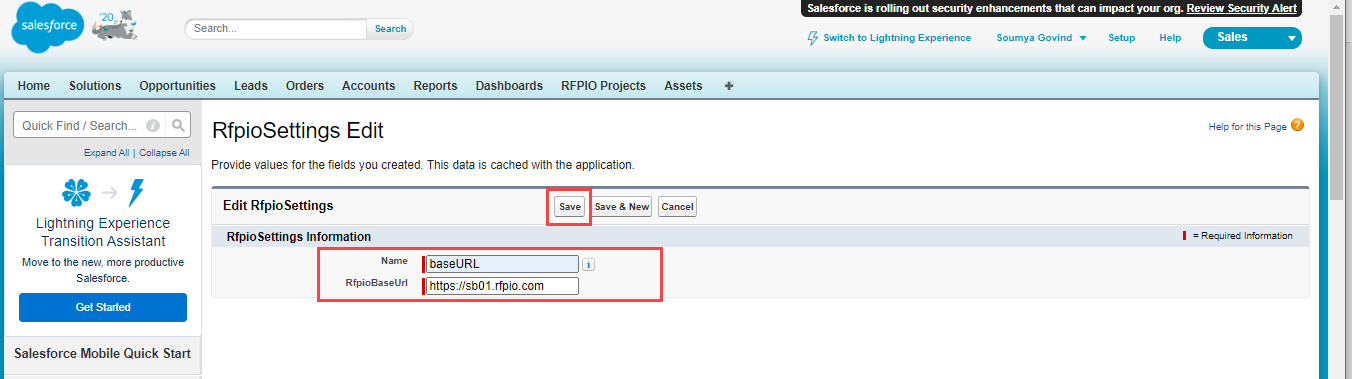
Task: Click the Lightning Transition Assistant graphic
Action: point(103,192)
